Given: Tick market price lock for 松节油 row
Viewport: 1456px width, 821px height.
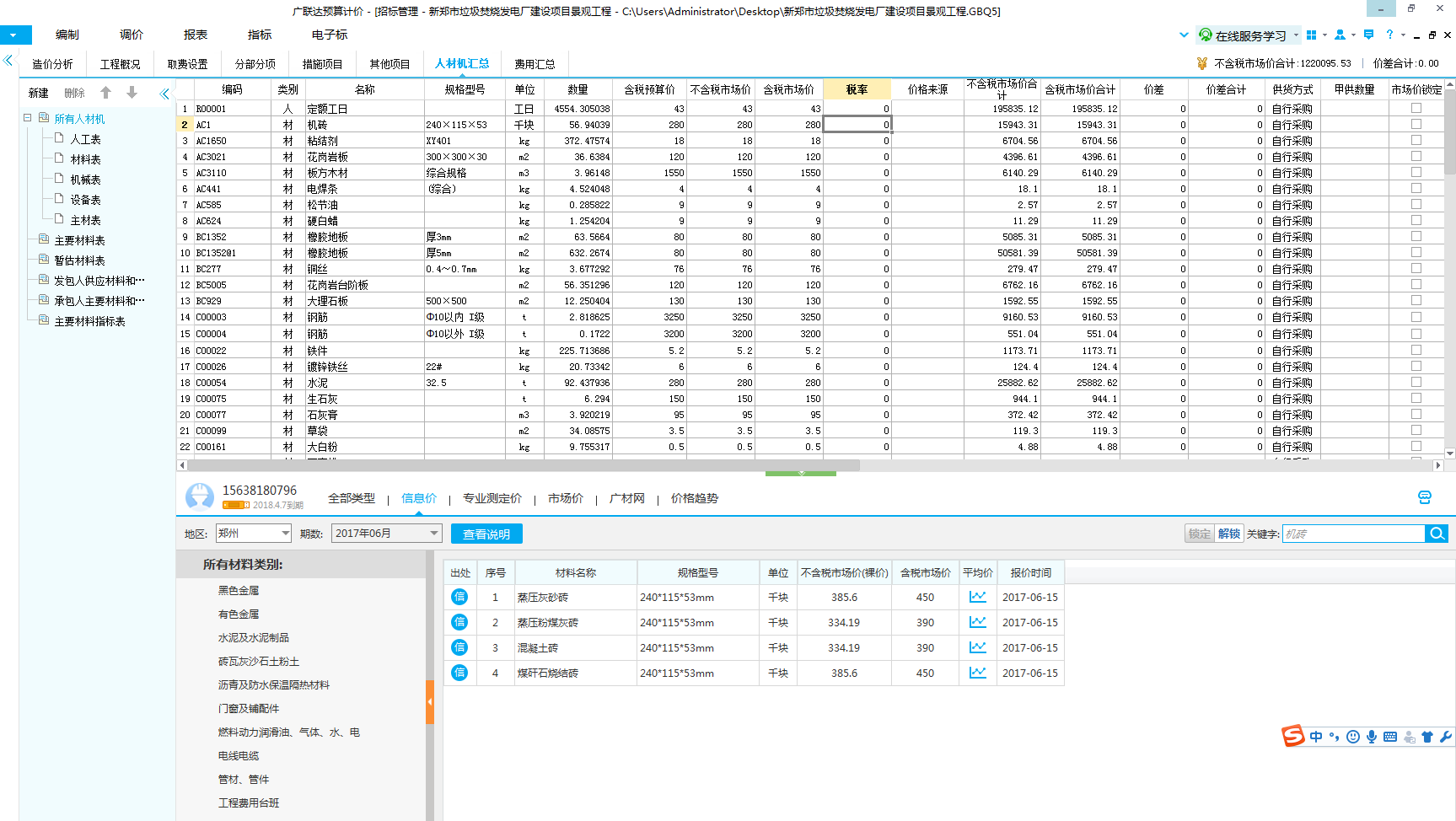Looking at the screenshot, I should [x=1416, y=204].
